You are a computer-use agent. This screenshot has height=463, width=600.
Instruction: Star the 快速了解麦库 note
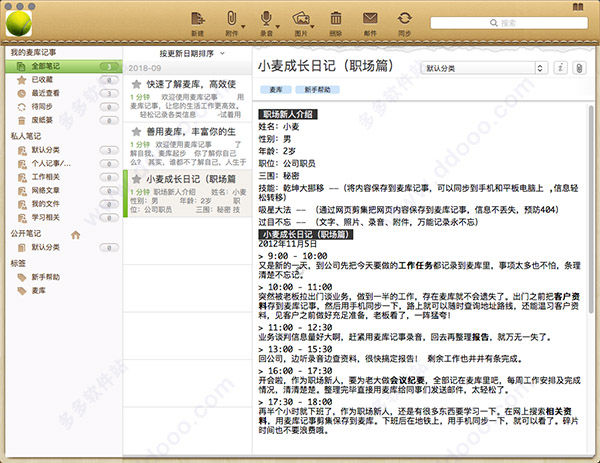pos(136,84)
